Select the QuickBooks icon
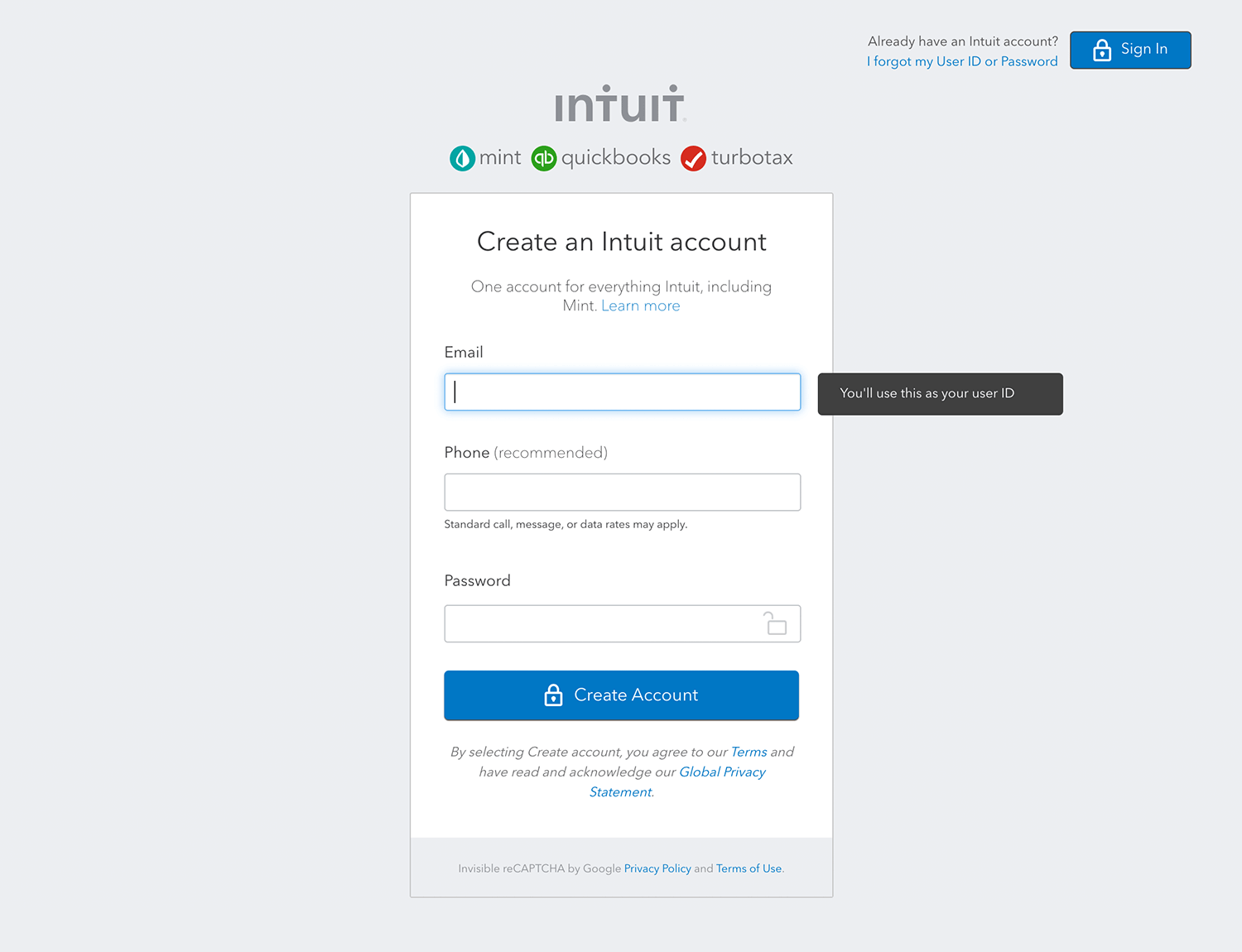 pyautogui.click(x=543, y=158)
